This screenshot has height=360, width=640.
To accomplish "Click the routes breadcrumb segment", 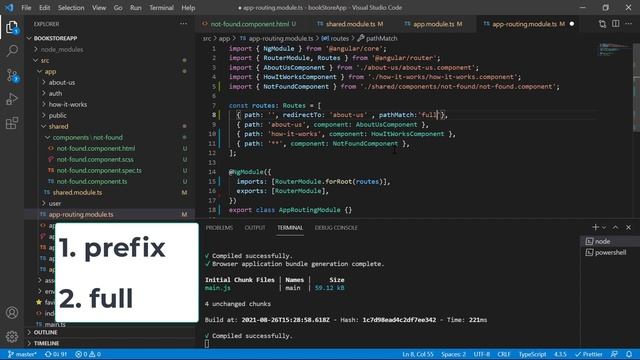I will tap(336, 38).
